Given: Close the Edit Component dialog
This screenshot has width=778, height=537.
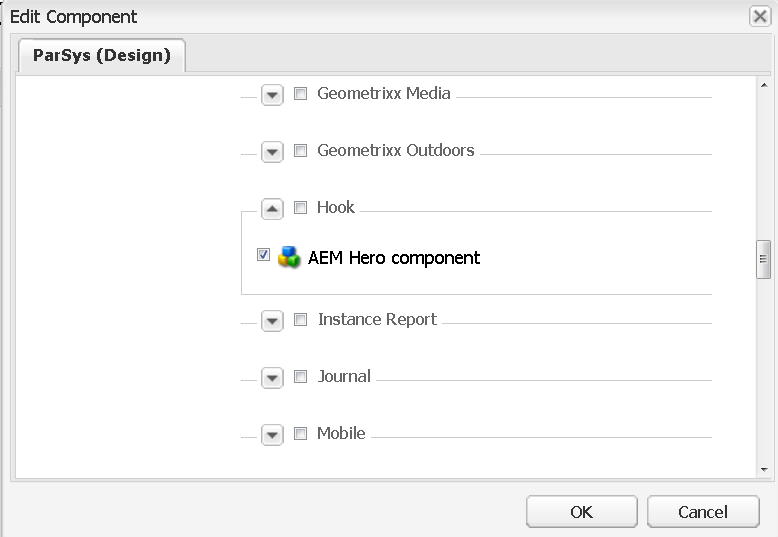Looking at the screenshot, I should pyautogui.click(x=759, y=16).
